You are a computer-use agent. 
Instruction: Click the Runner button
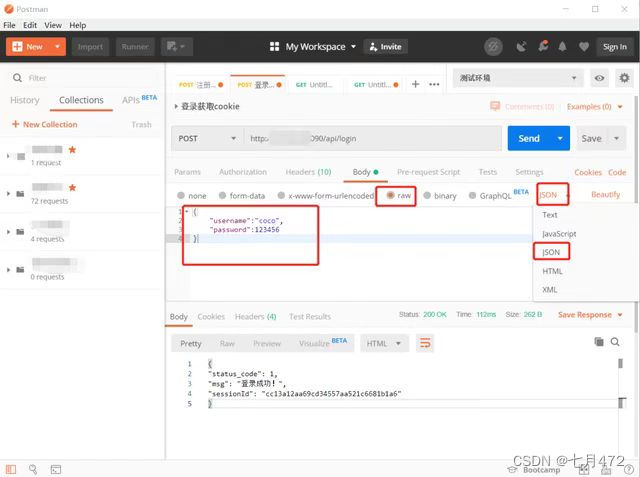(135, 47)
